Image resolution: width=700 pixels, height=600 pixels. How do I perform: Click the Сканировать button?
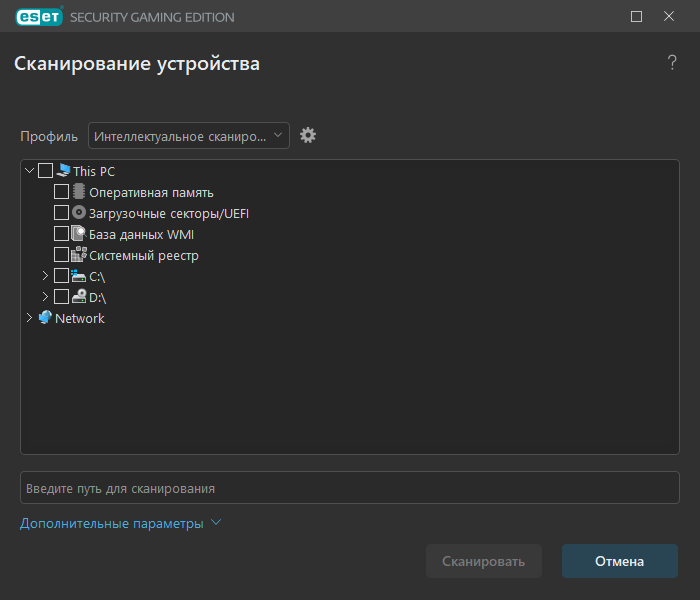483,561
